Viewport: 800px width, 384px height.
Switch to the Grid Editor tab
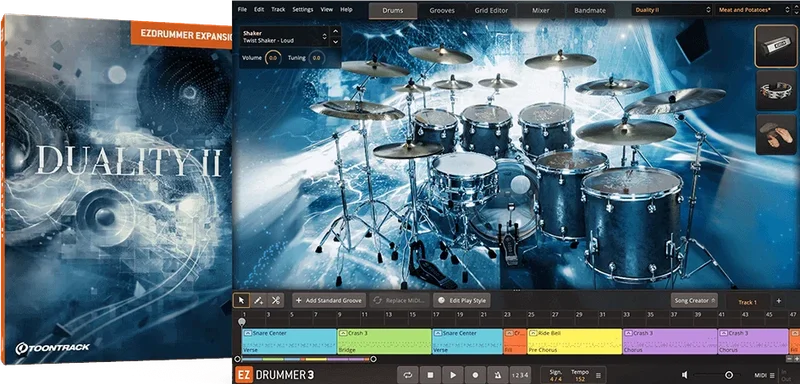491,10
